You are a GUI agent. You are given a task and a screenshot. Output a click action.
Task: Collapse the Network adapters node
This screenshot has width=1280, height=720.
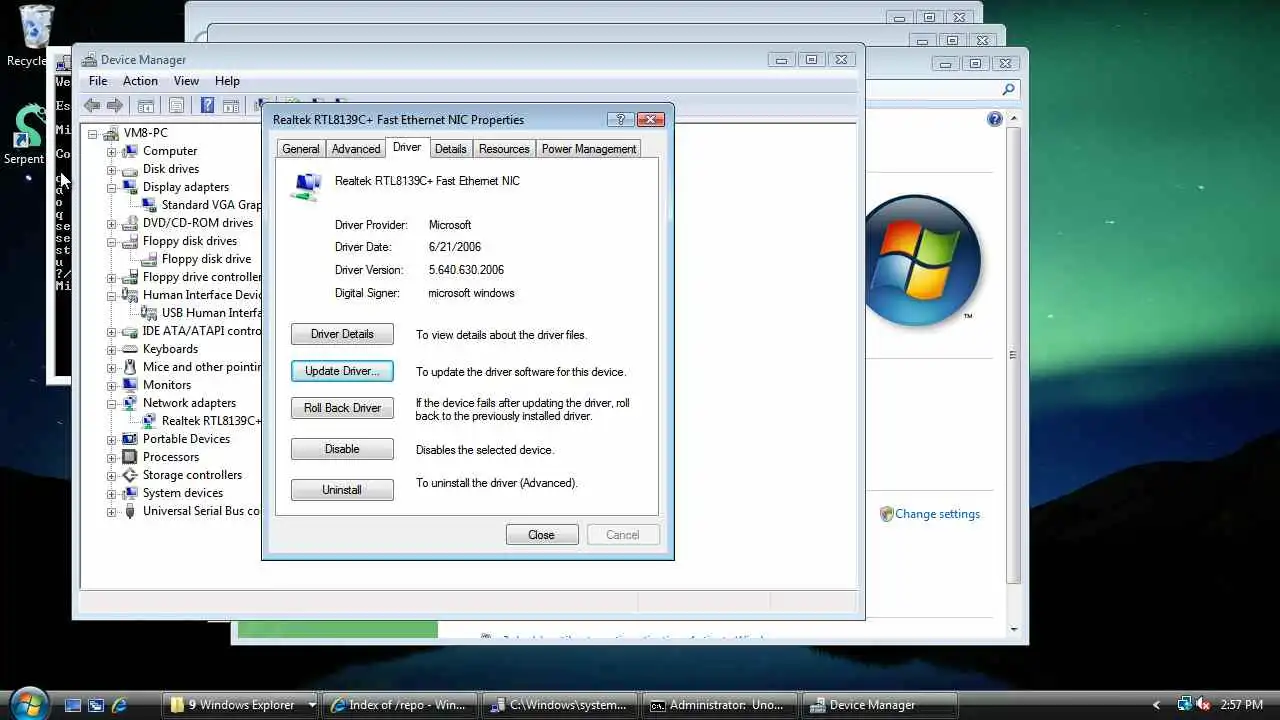click(x=112, y=403)
